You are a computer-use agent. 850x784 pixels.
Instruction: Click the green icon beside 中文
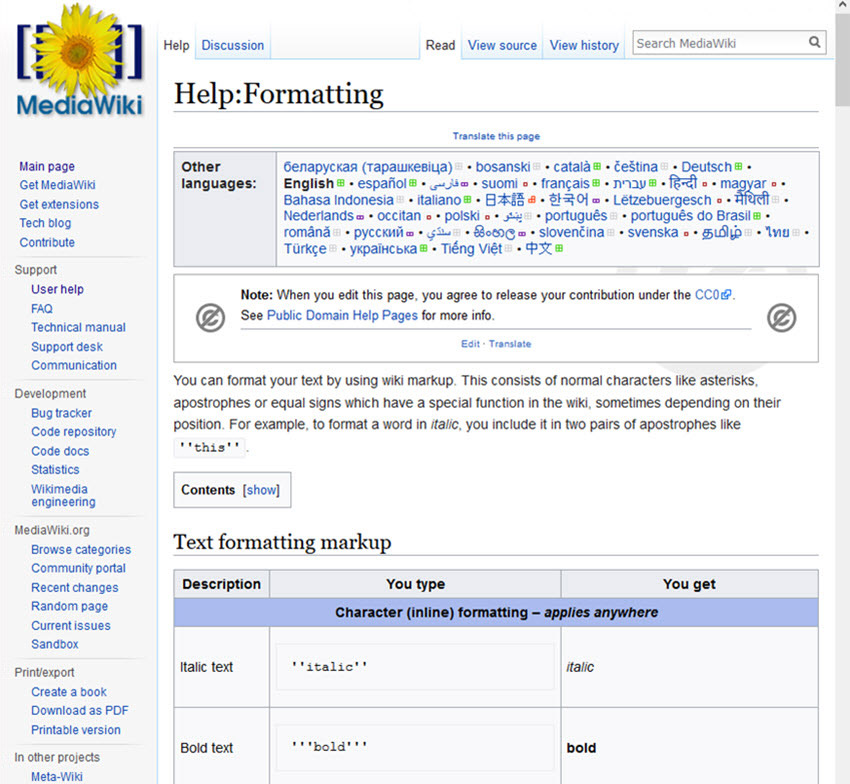click(x=560, y=248)
